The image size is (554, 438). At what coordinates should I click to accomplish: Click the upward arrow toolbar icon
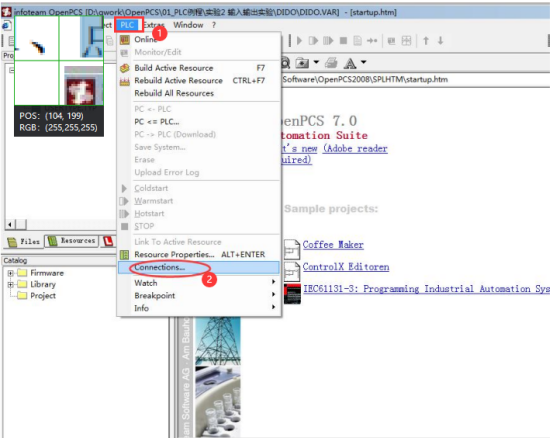click(x=426, y=41)
